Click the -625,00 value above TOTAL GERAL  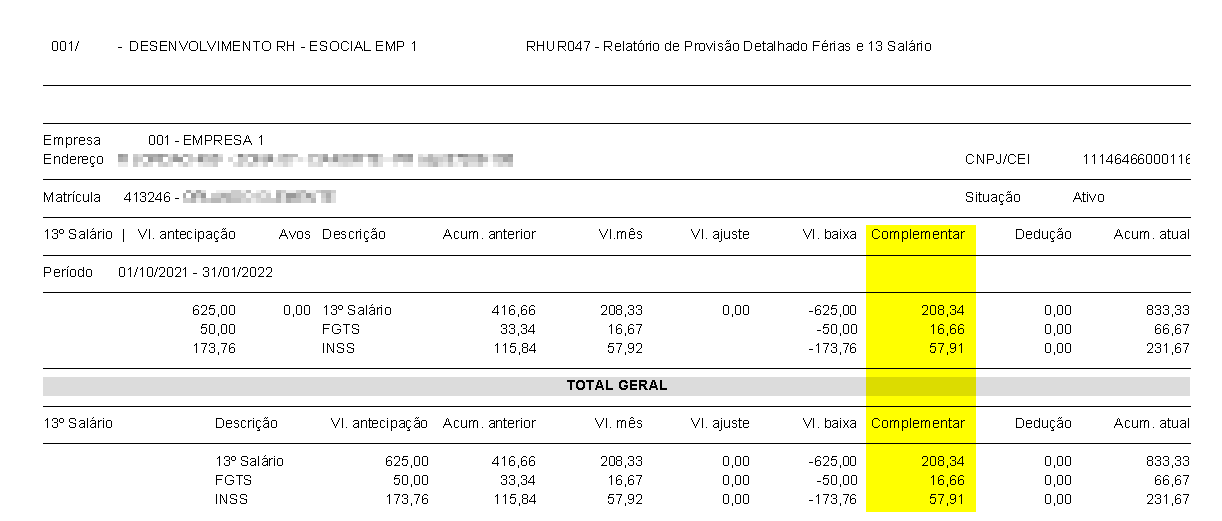click(x=832, y=310)
